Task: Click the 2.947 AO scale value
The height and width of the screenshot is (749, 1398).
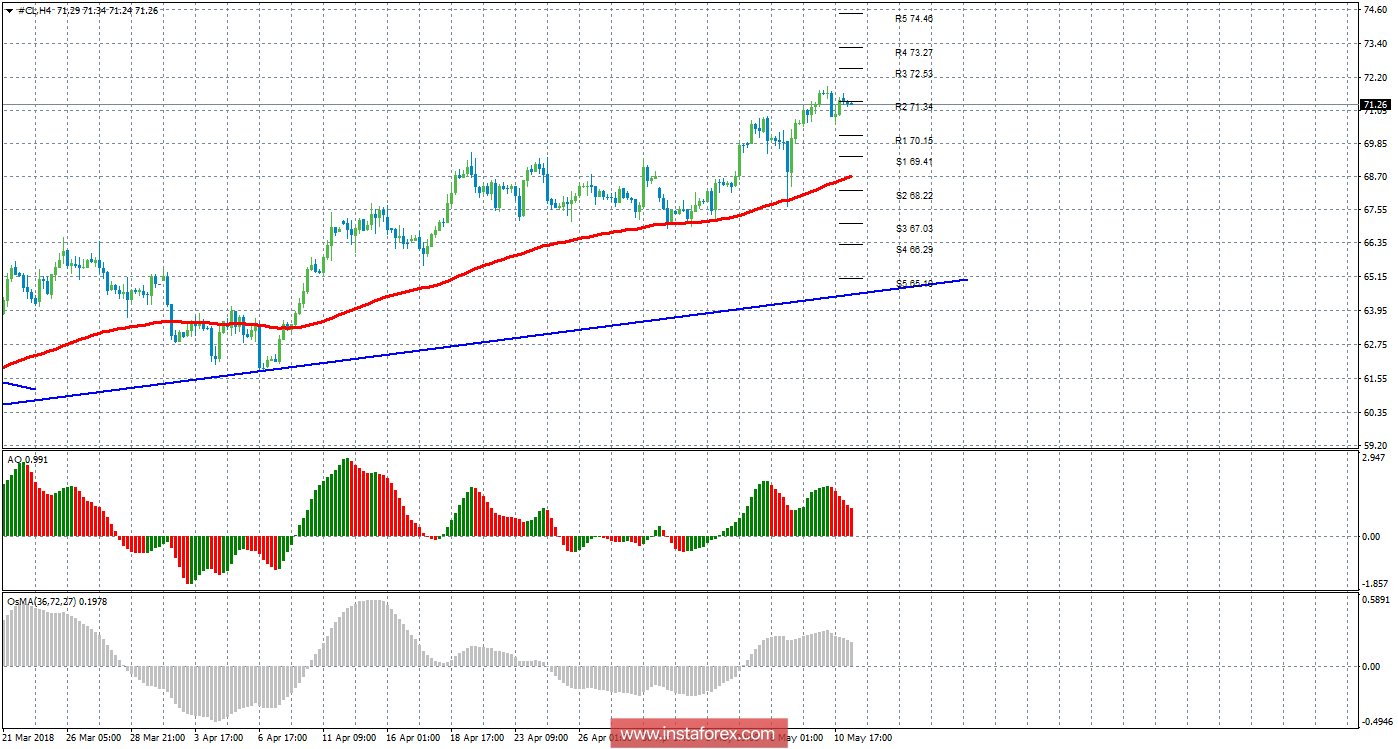Action: click(x=1376, y=457)
